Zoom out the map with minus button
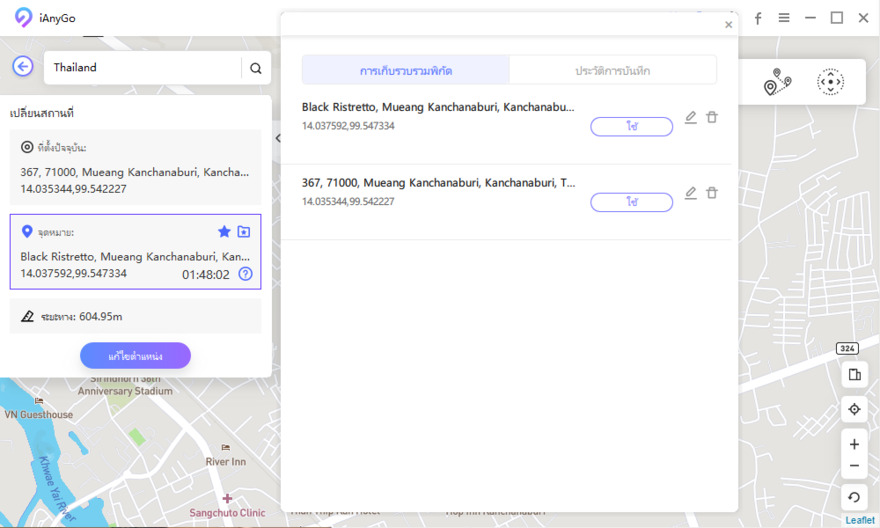Image resolution: width=880 pixels, height=528 pixels. tap(854, 466)
